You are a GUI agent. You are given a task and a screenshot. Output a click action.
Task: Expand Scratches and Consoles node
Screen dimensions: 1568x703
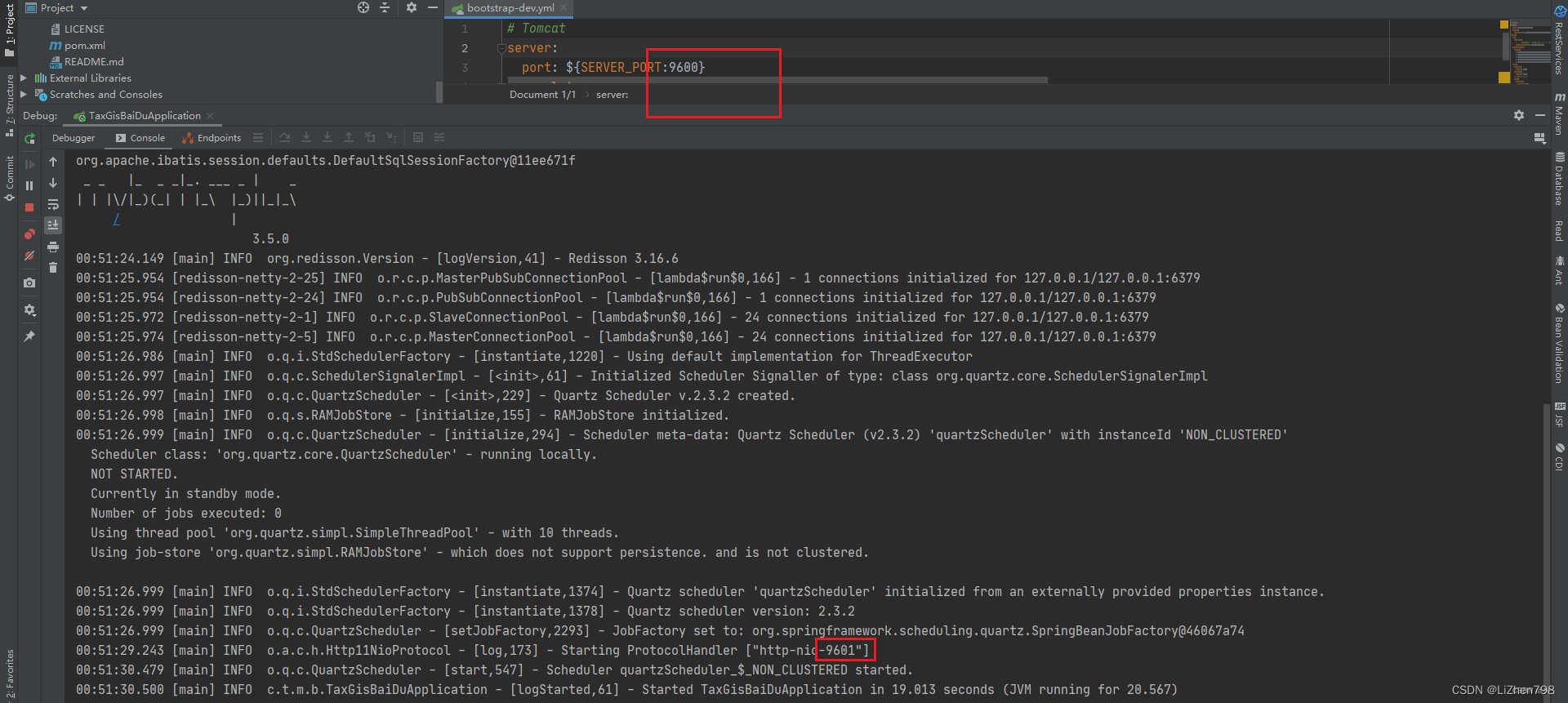tap(24, 95)
